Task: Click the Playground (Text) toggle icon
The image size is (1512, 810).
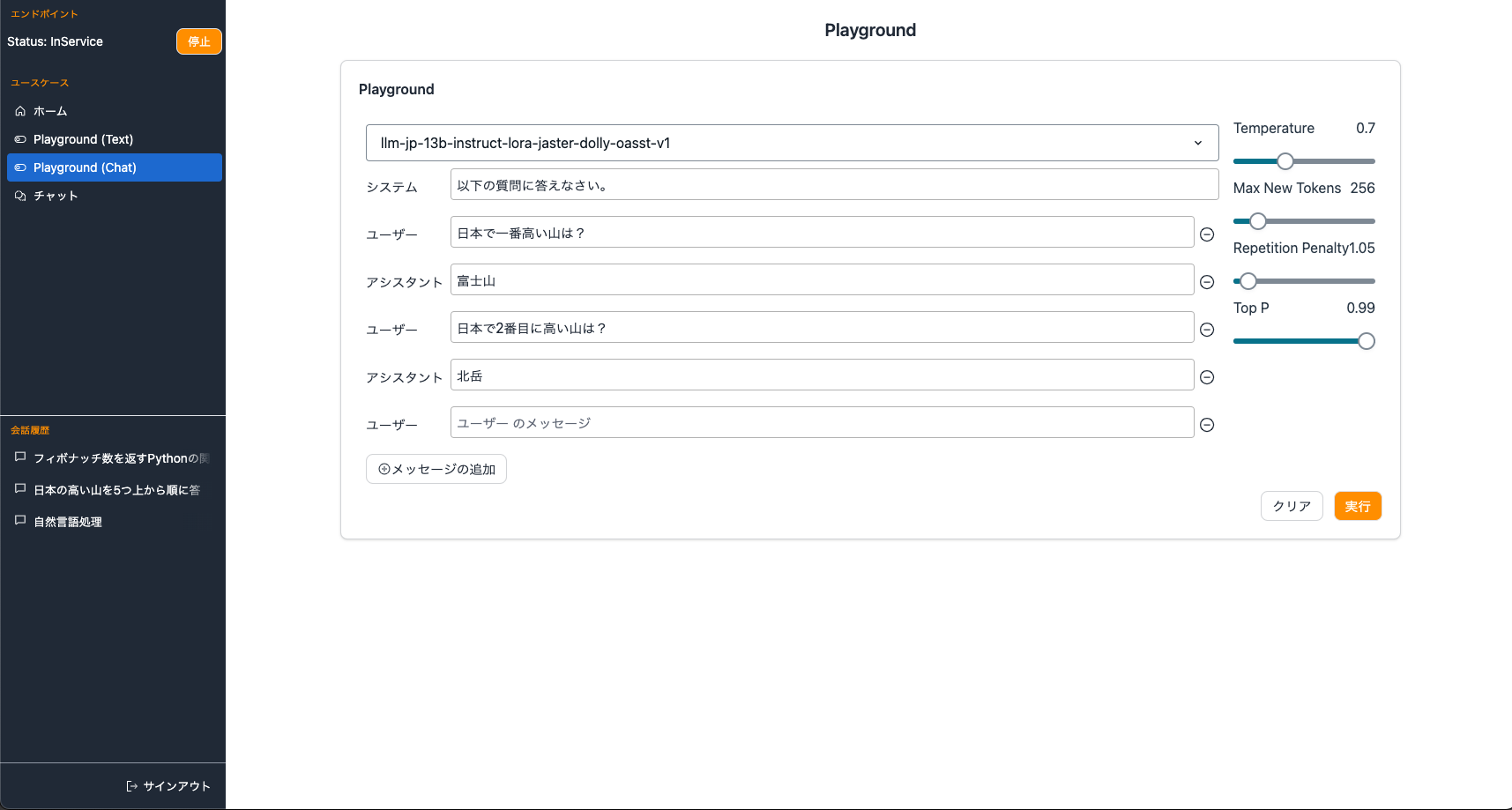Action: click(x=20, y=139)
